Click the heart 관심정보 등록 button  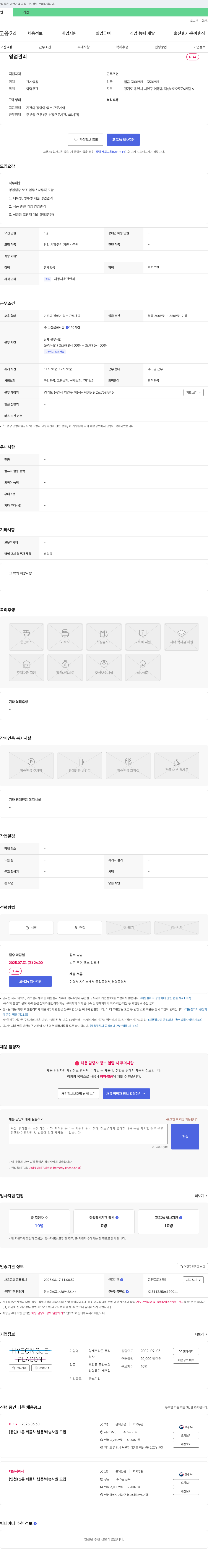pyautogui.click(x=85, y=139)
